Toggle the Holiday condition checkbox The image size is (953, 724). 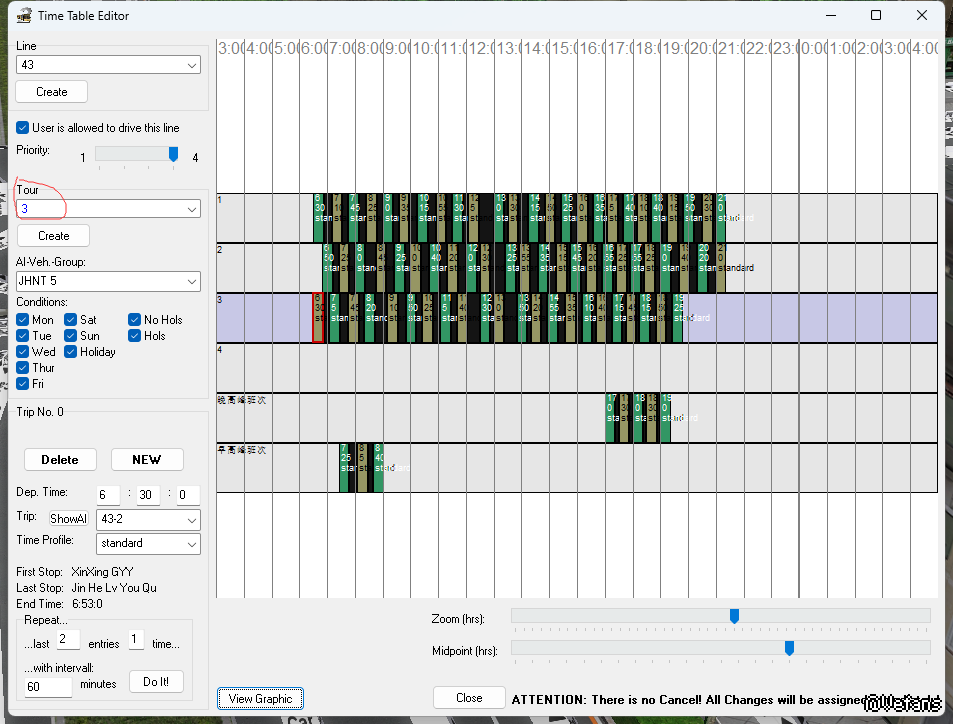pyautogui.click(x=72, y=352)
